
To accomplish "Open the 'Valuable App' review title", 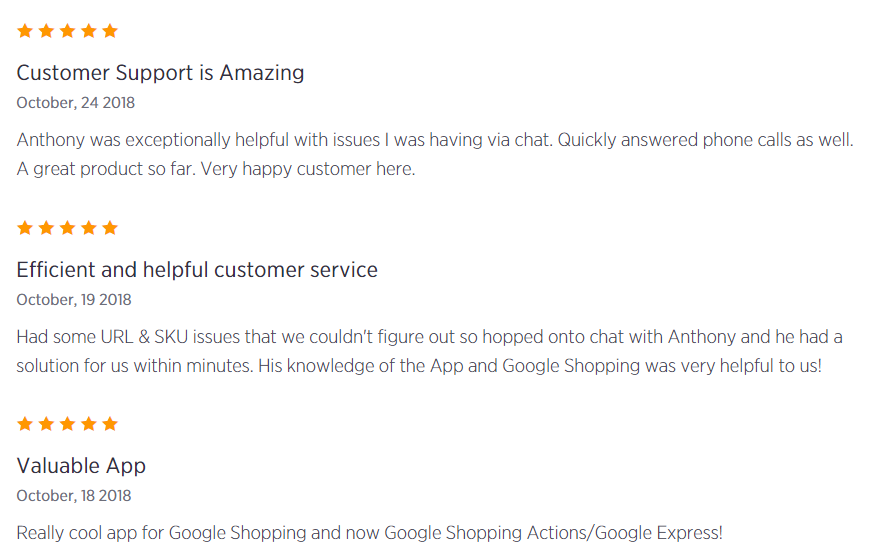I will pos(81,466).
